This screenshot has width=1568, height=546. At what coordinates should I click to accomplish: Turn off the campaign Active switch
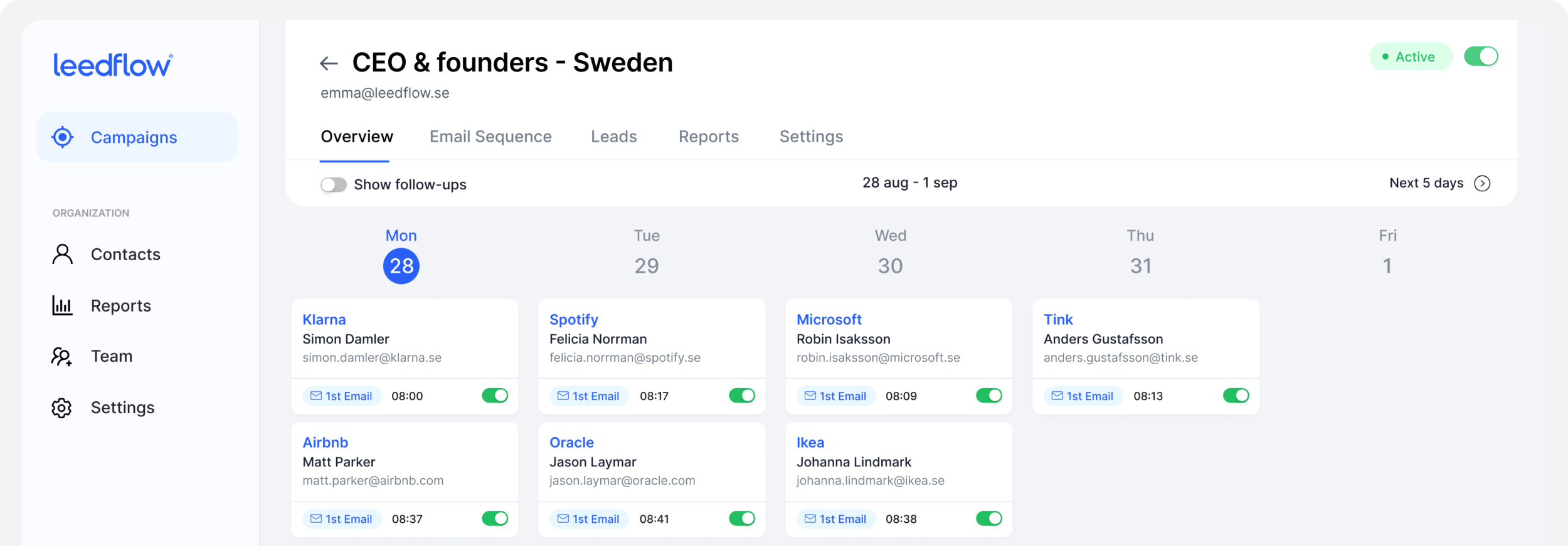(1481, 56)
